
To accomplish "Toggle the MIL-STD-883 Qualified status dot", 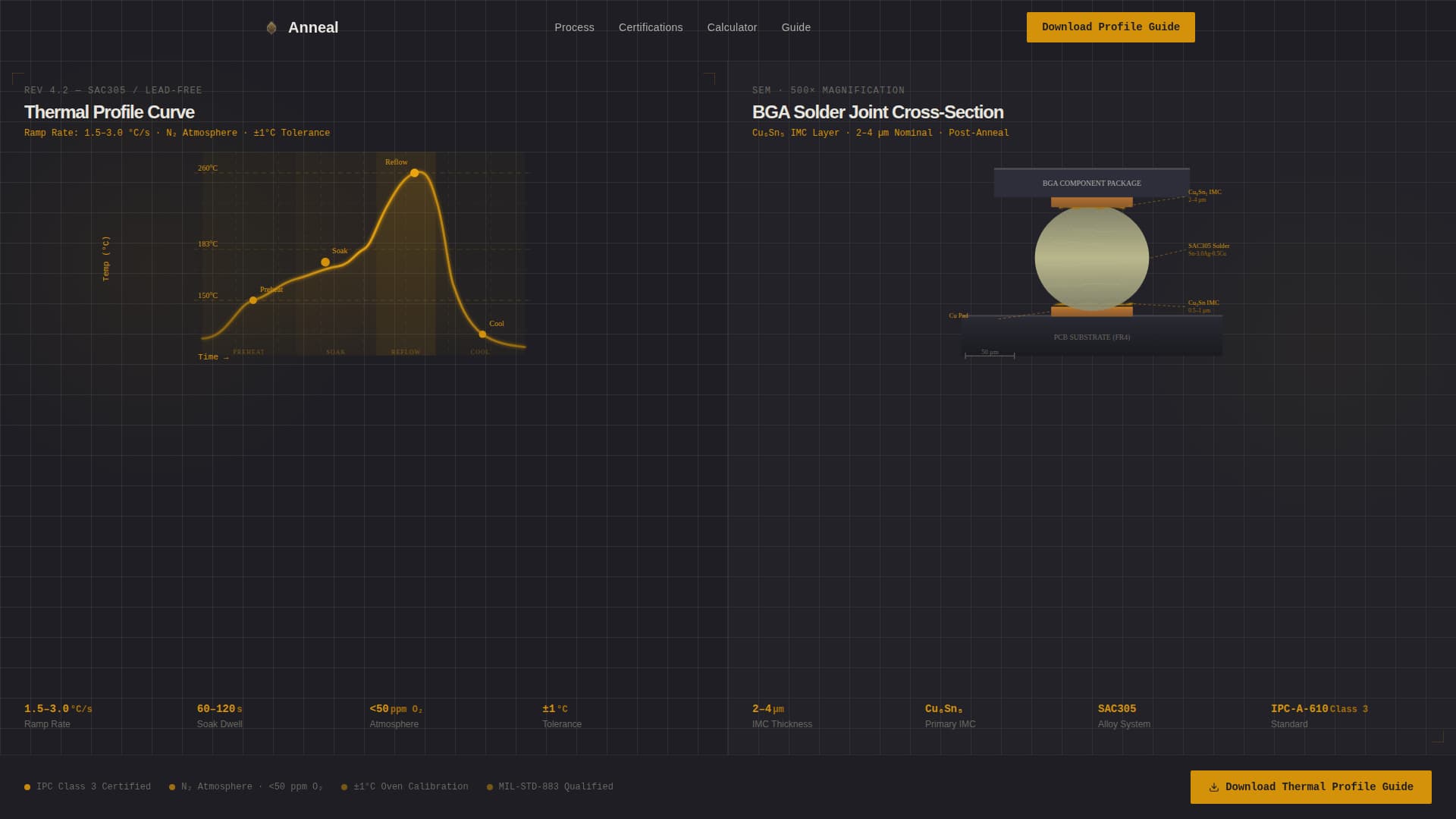I will 488,786.
